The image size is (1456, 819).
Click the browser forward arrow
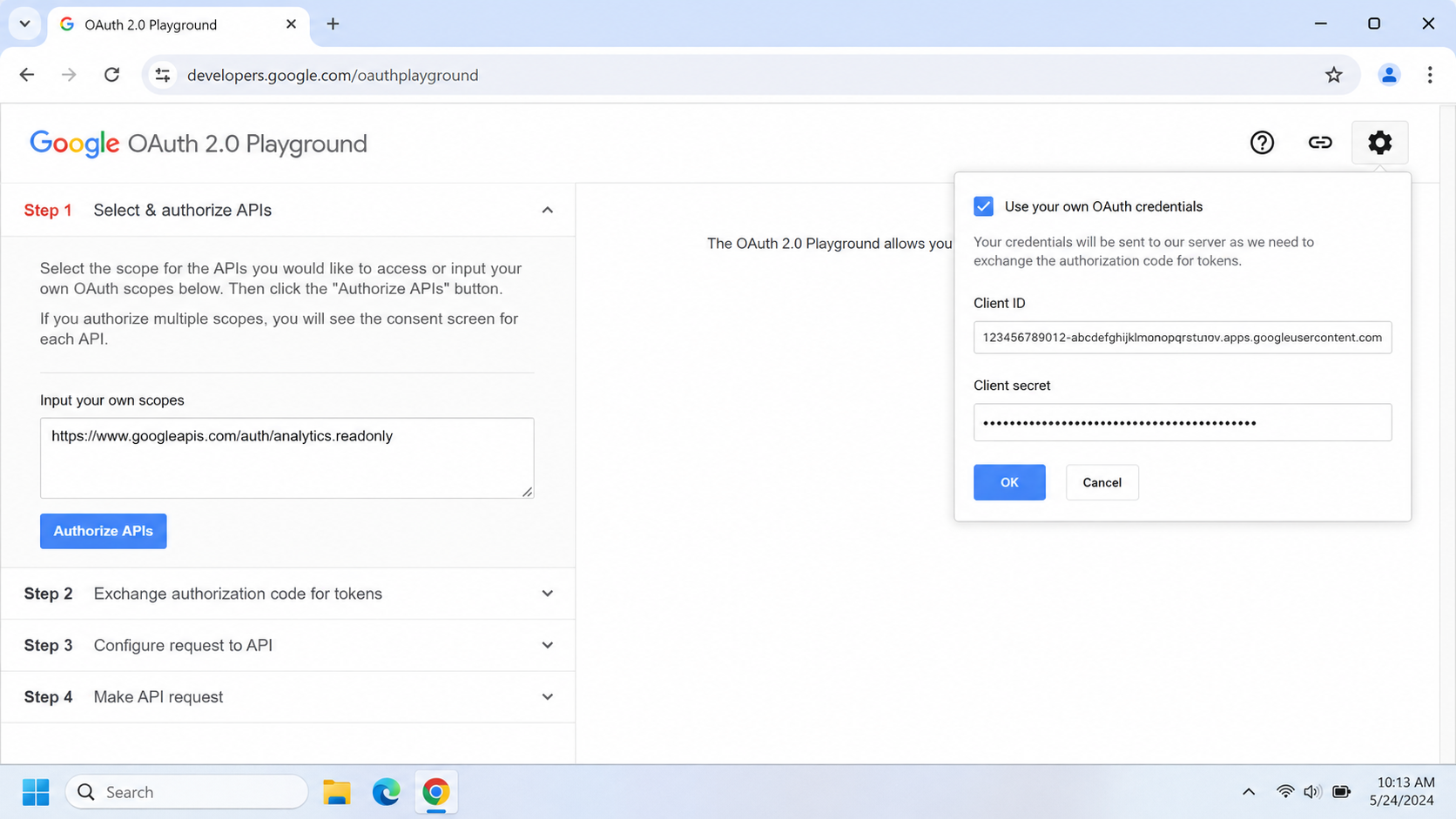69,75
